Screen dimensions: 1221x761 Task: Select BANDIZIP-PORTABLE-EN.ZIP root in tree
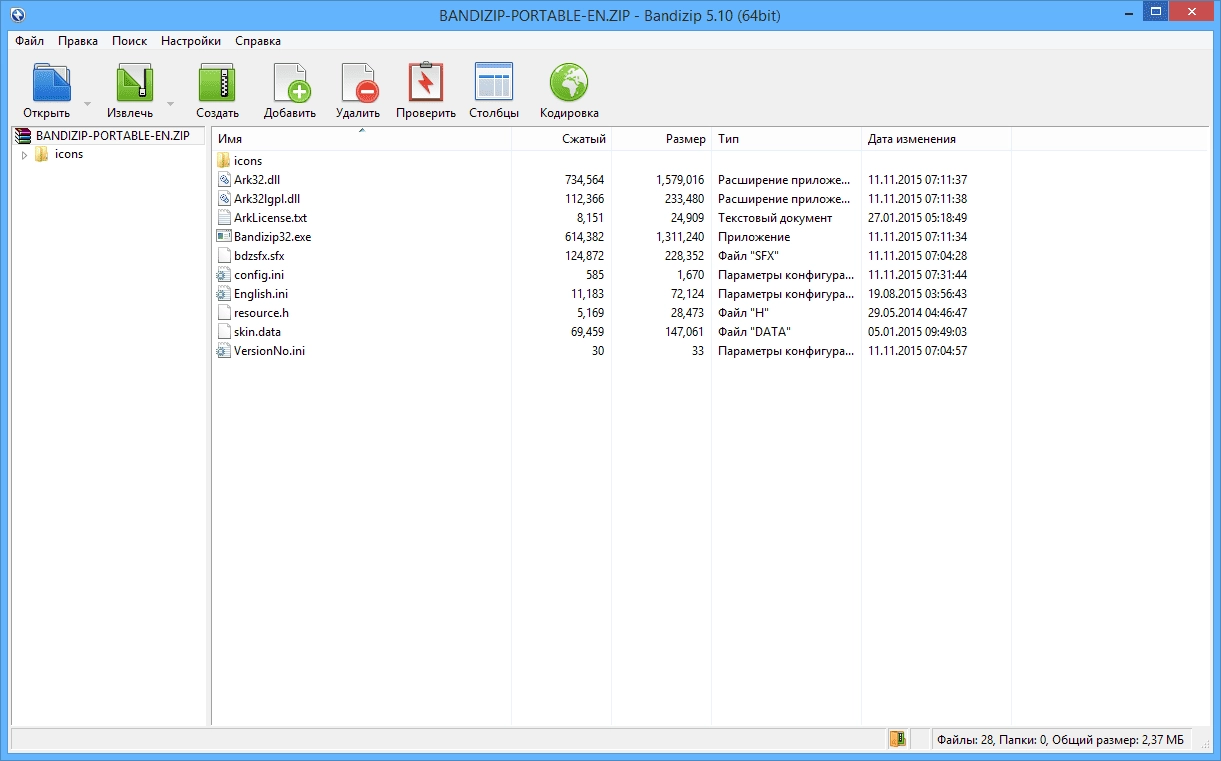click(112, 136)
